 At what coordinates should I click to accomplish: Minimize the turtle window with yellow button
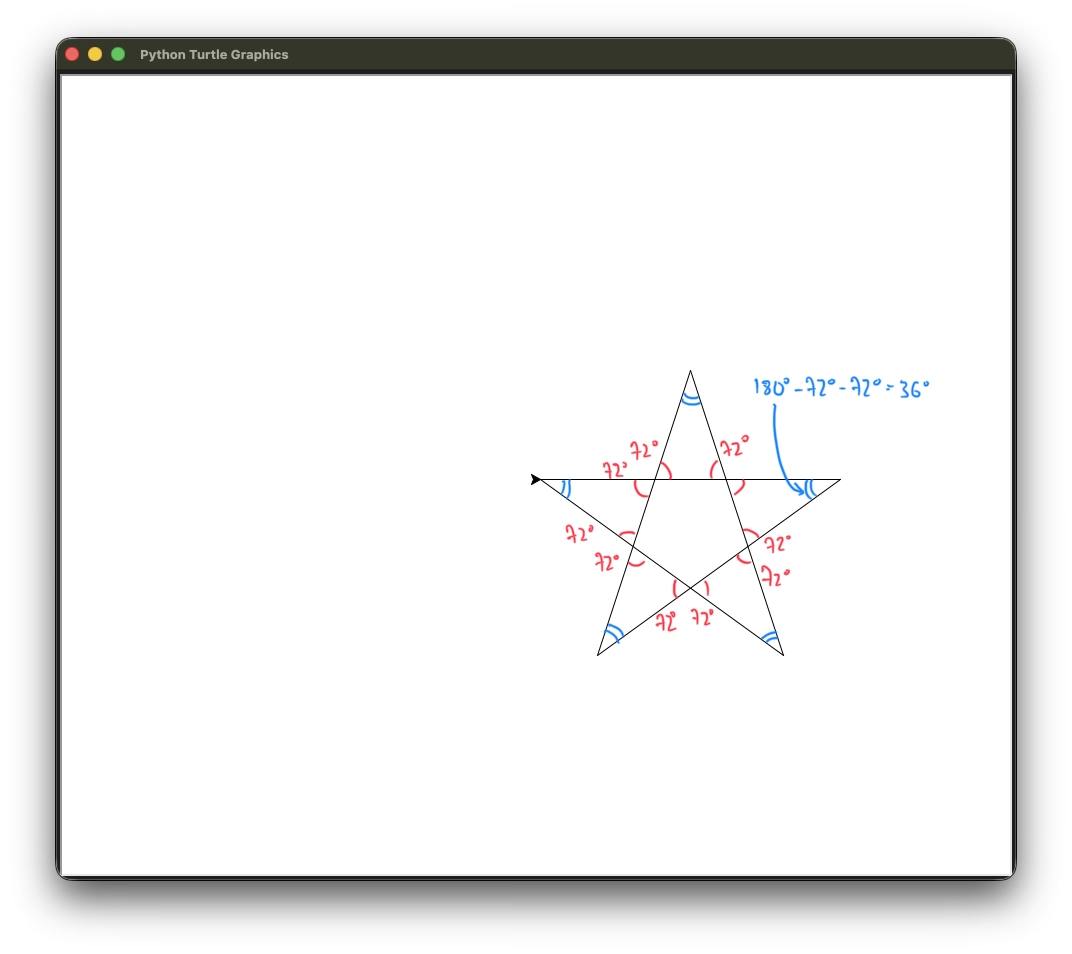95,54
